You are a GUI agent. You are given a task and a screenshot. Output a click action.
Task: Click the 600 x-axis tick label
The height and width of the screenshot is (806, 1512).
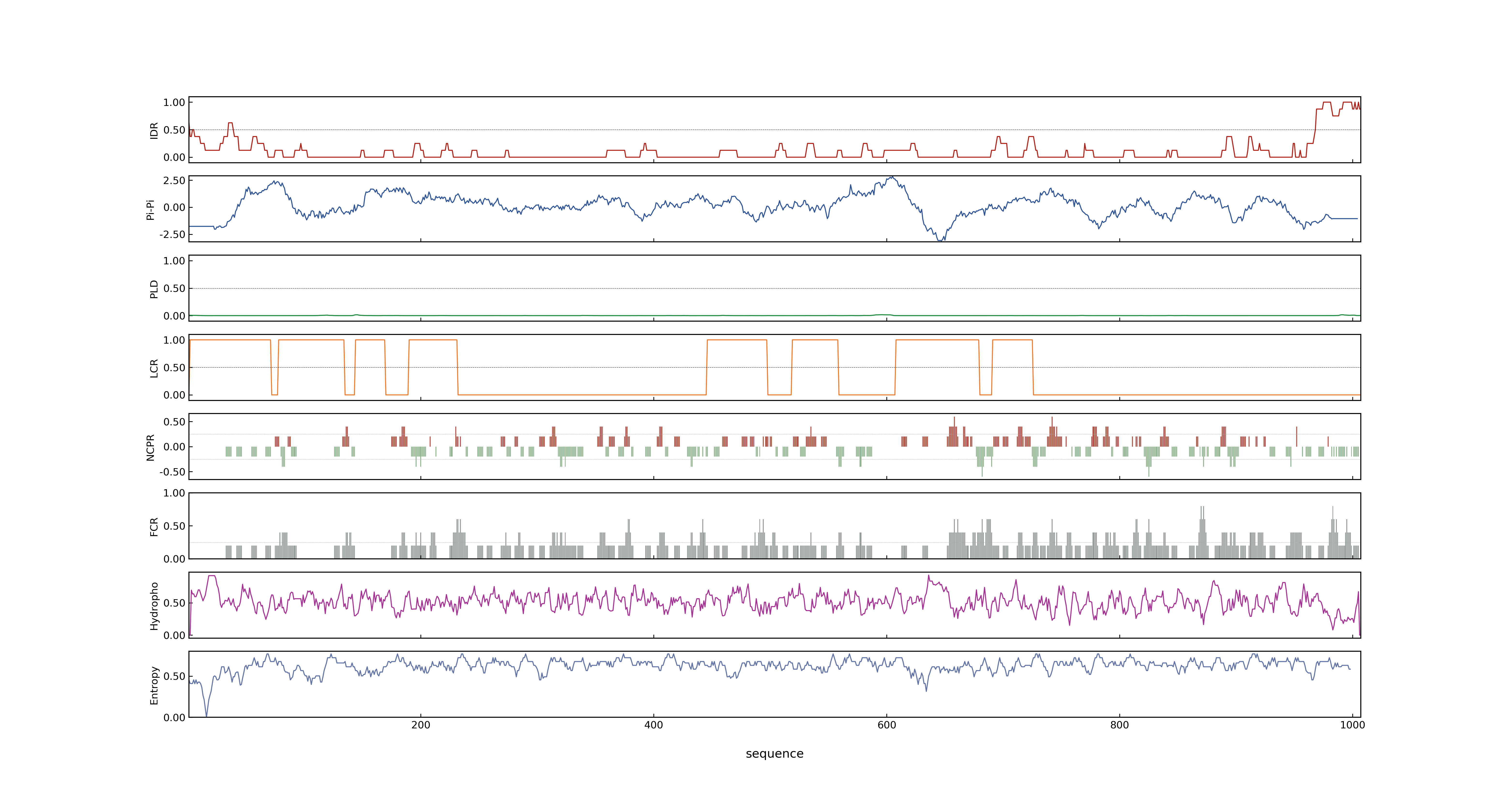(887, 725)
